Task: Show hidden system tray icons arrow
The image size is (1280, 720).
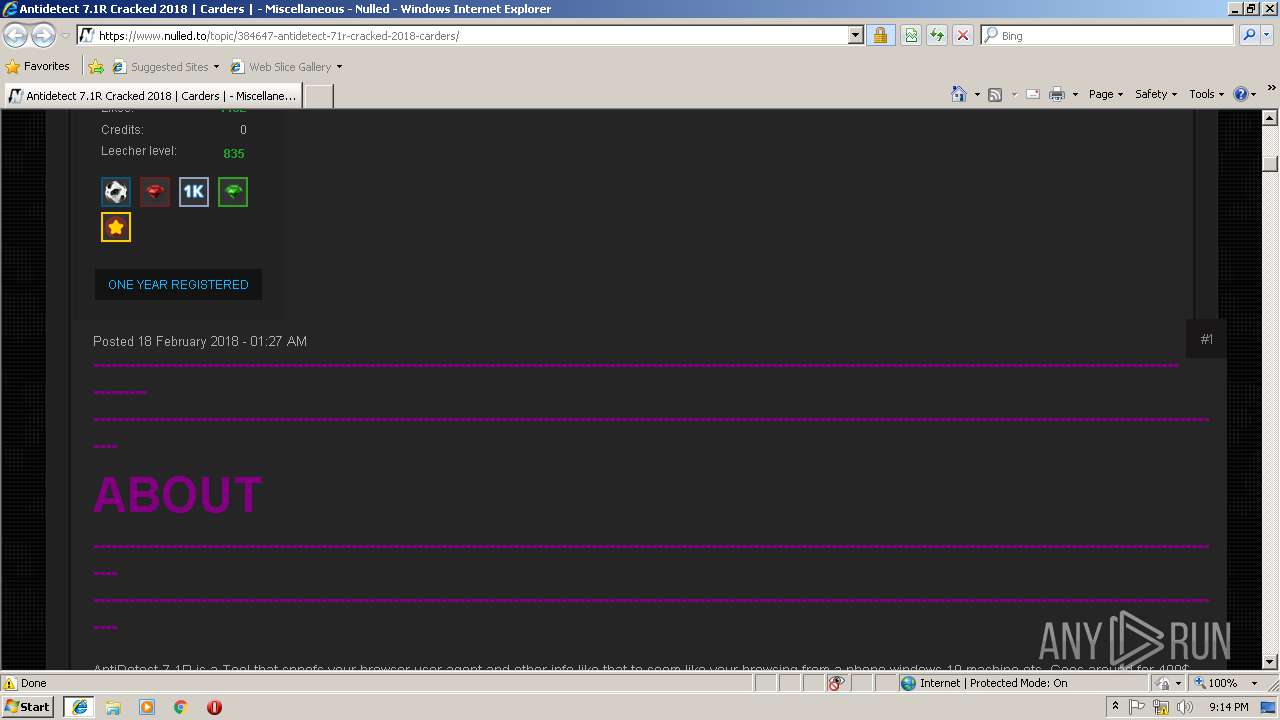Action: [1116, 706]
